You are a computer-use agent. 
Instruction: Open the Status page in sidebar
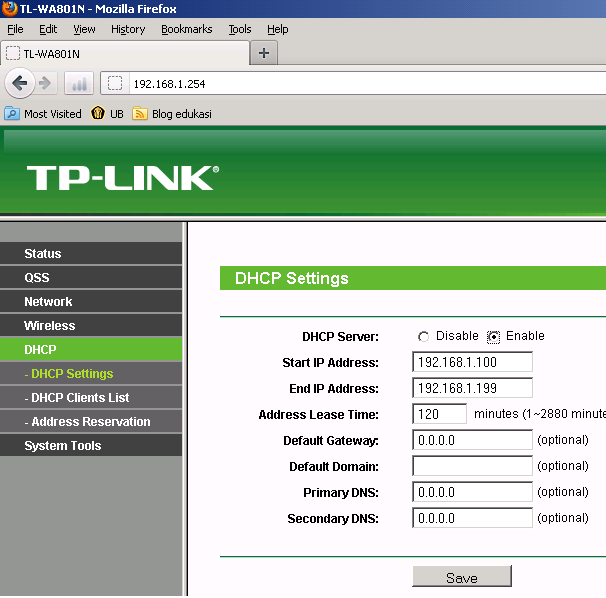pyautogui.click(x=91, y=254)
